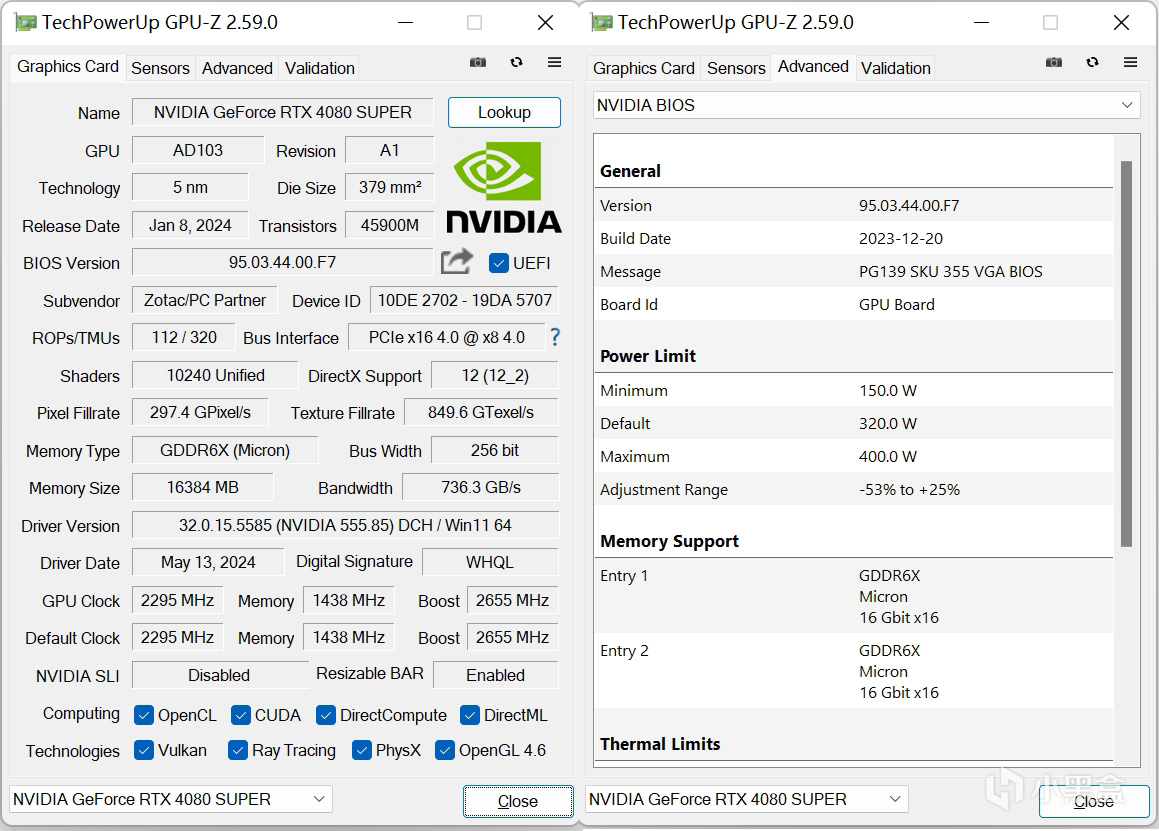Click Close button in right GPU-Z window

tap(1094, 801)
